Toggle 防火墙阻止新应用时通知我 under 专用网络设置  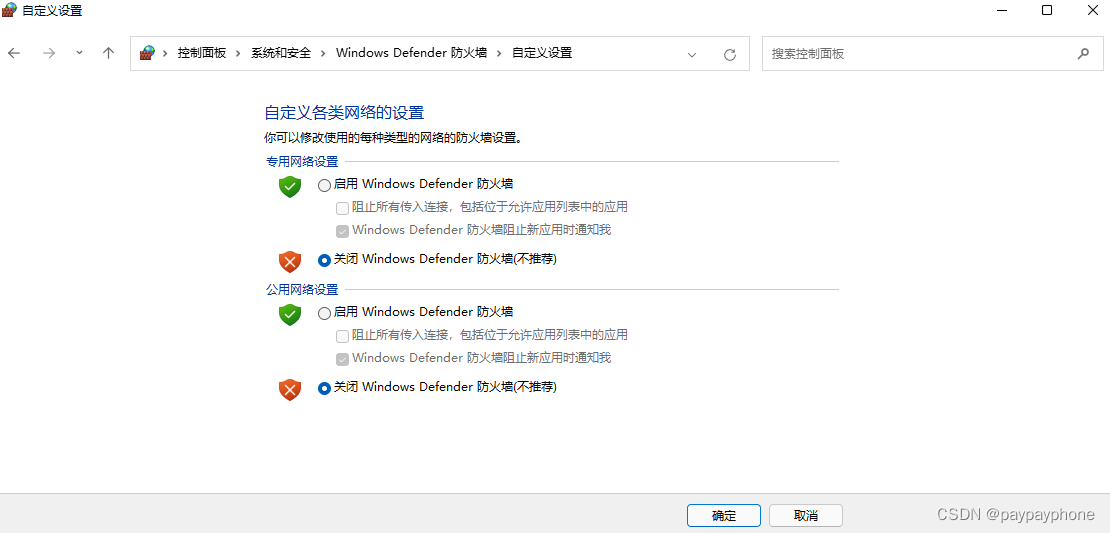point(343,231)
